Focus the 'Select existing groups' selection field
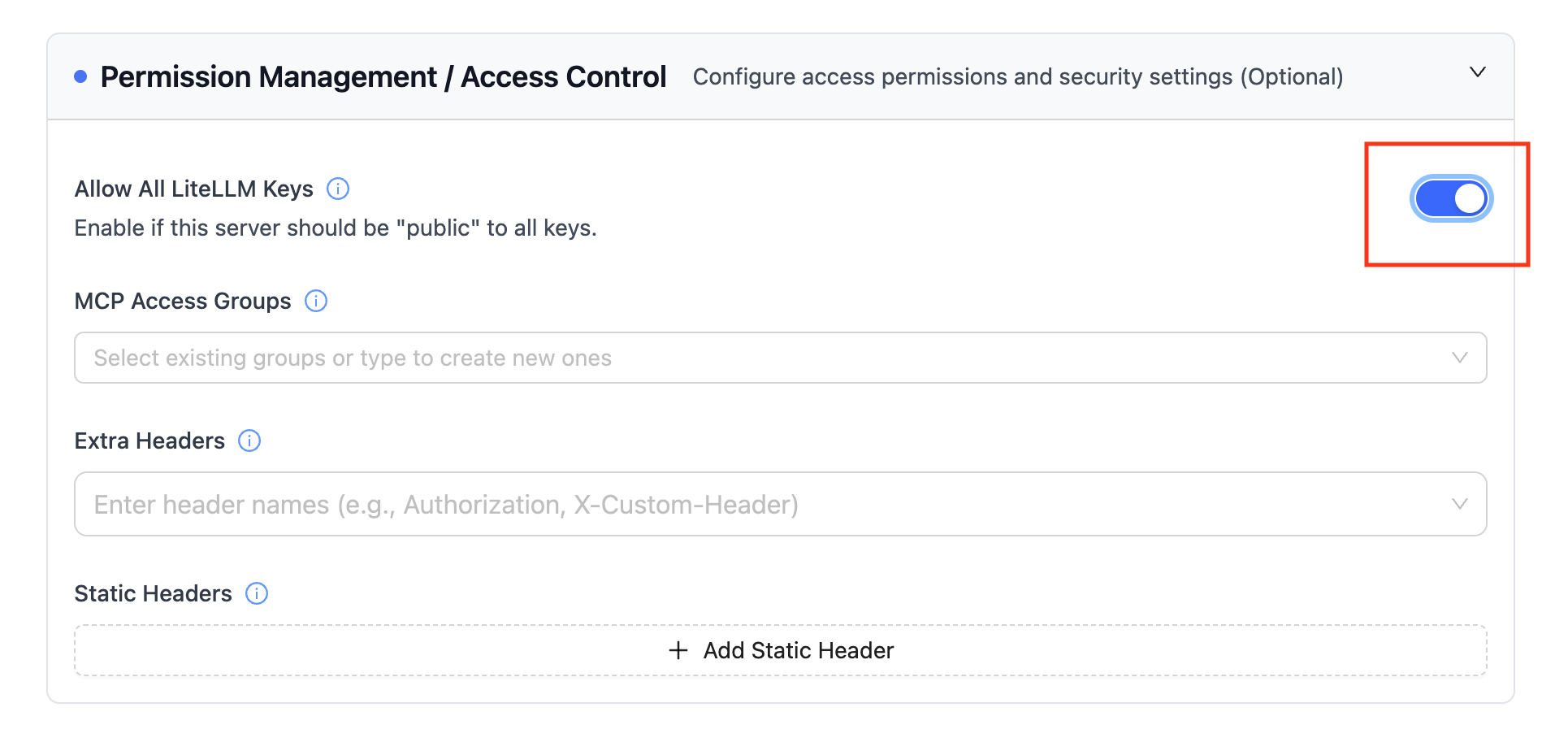 (781, 358)
